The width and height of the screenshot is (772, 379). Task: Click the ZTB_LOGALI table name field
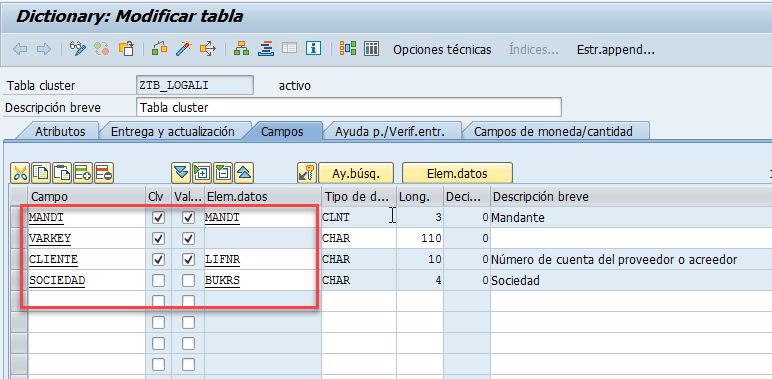pyautogui.click(x=194, y=85)
